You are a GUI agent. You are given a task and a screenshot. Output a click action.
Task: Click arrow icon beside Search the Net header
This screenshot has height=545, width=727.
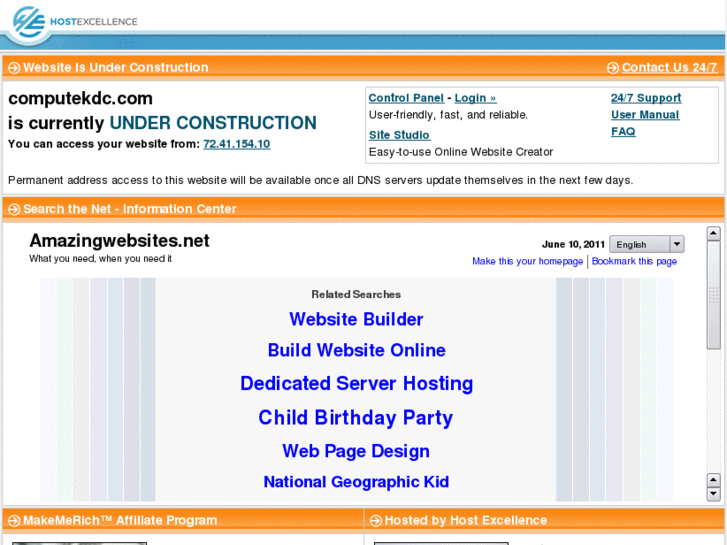pos(14,209)
